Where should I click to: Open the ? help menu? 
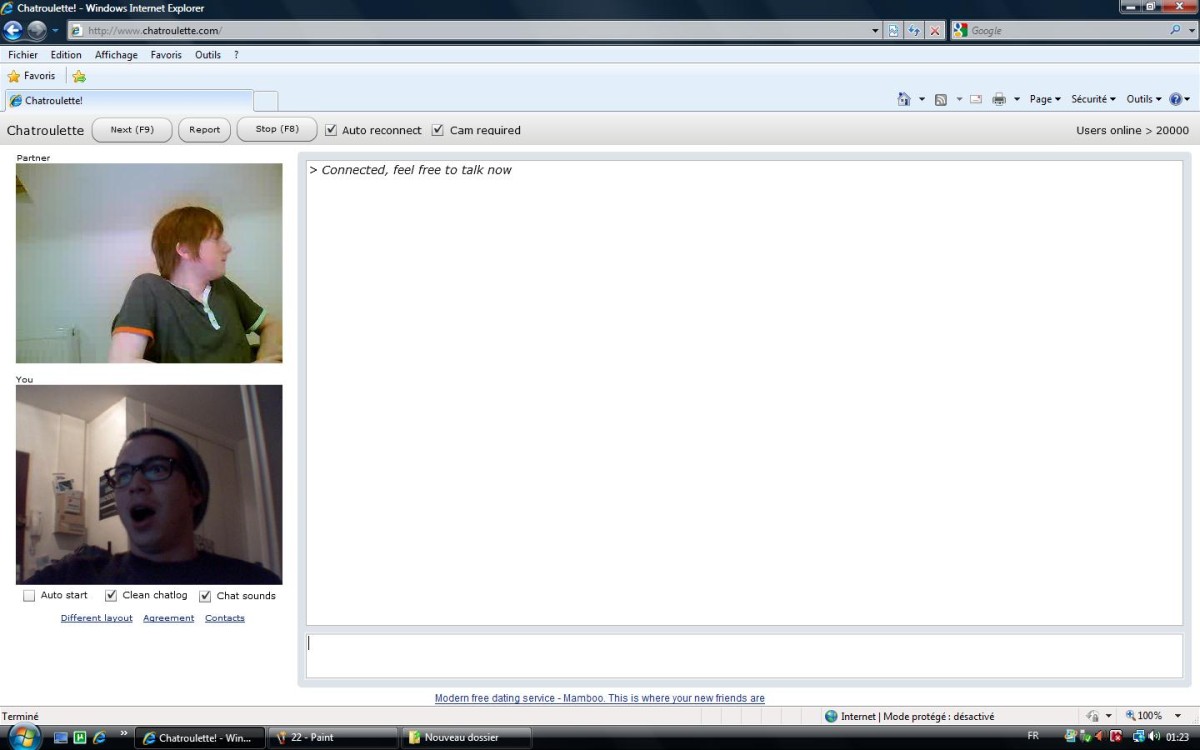click(x=236, y=55)
